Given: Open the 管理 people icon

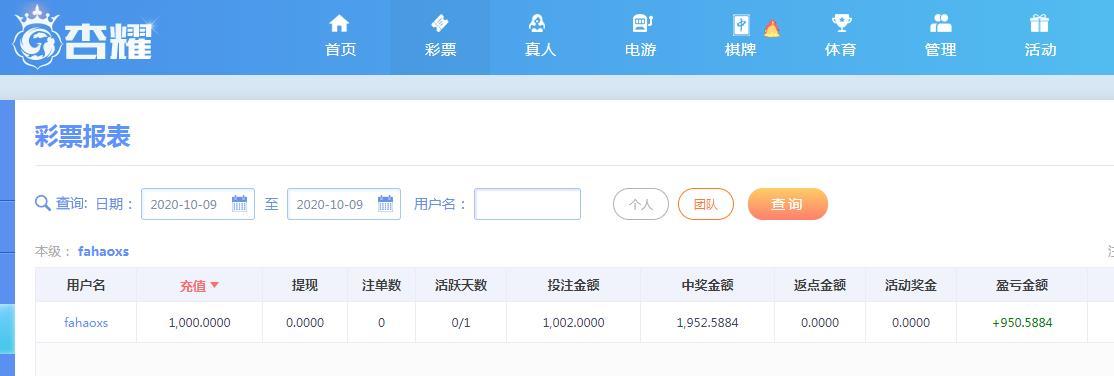Looking at the screenshot, I should 941,24.
